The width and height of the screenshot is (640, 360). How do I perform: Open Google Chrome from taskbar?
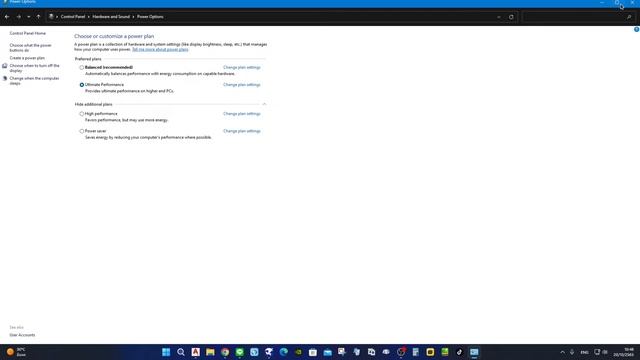(225, 352)
